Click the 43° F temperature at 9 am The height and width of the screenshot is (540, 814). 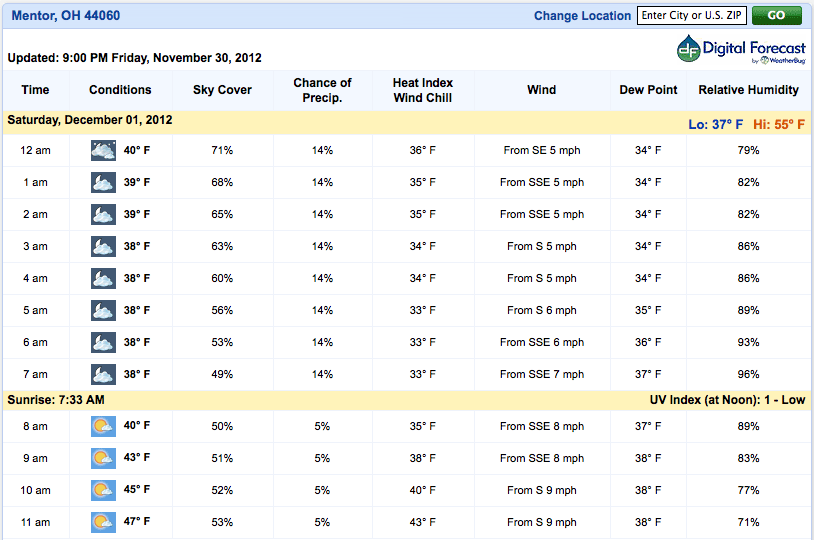[x=137, y=457]
